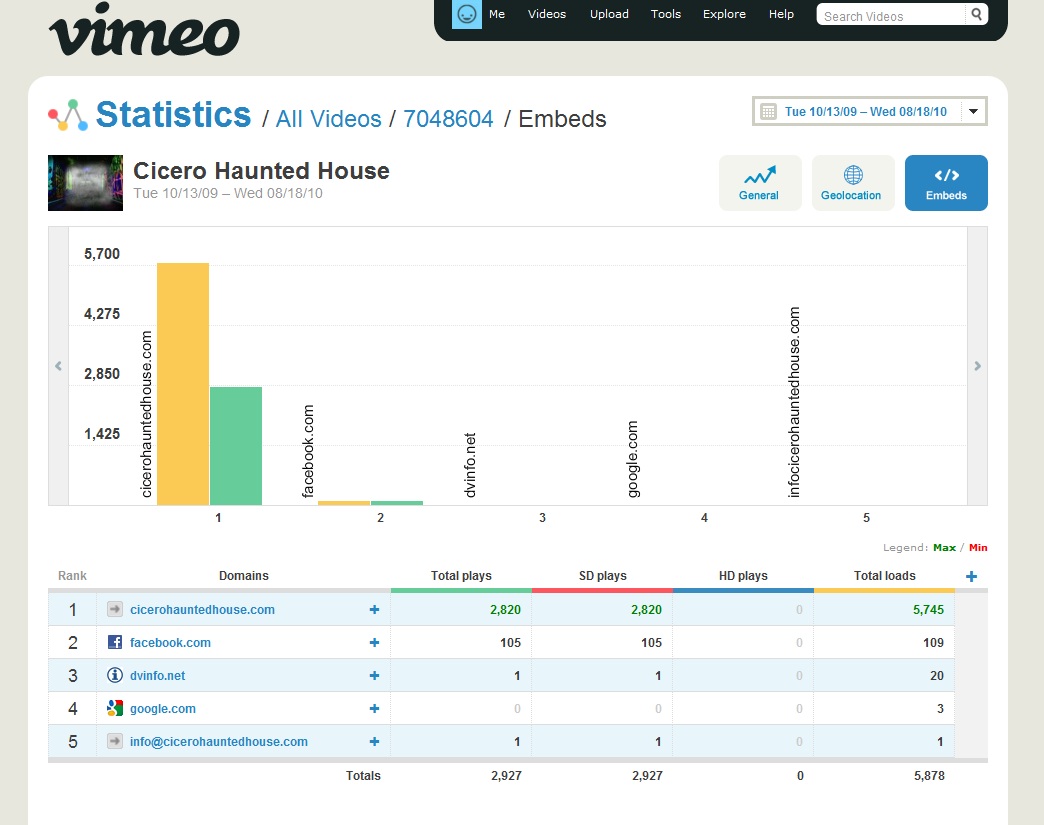Click the Max legend label
This screenshot has height=825, width=1044.
pyautogui.click(x=944, y=547)
